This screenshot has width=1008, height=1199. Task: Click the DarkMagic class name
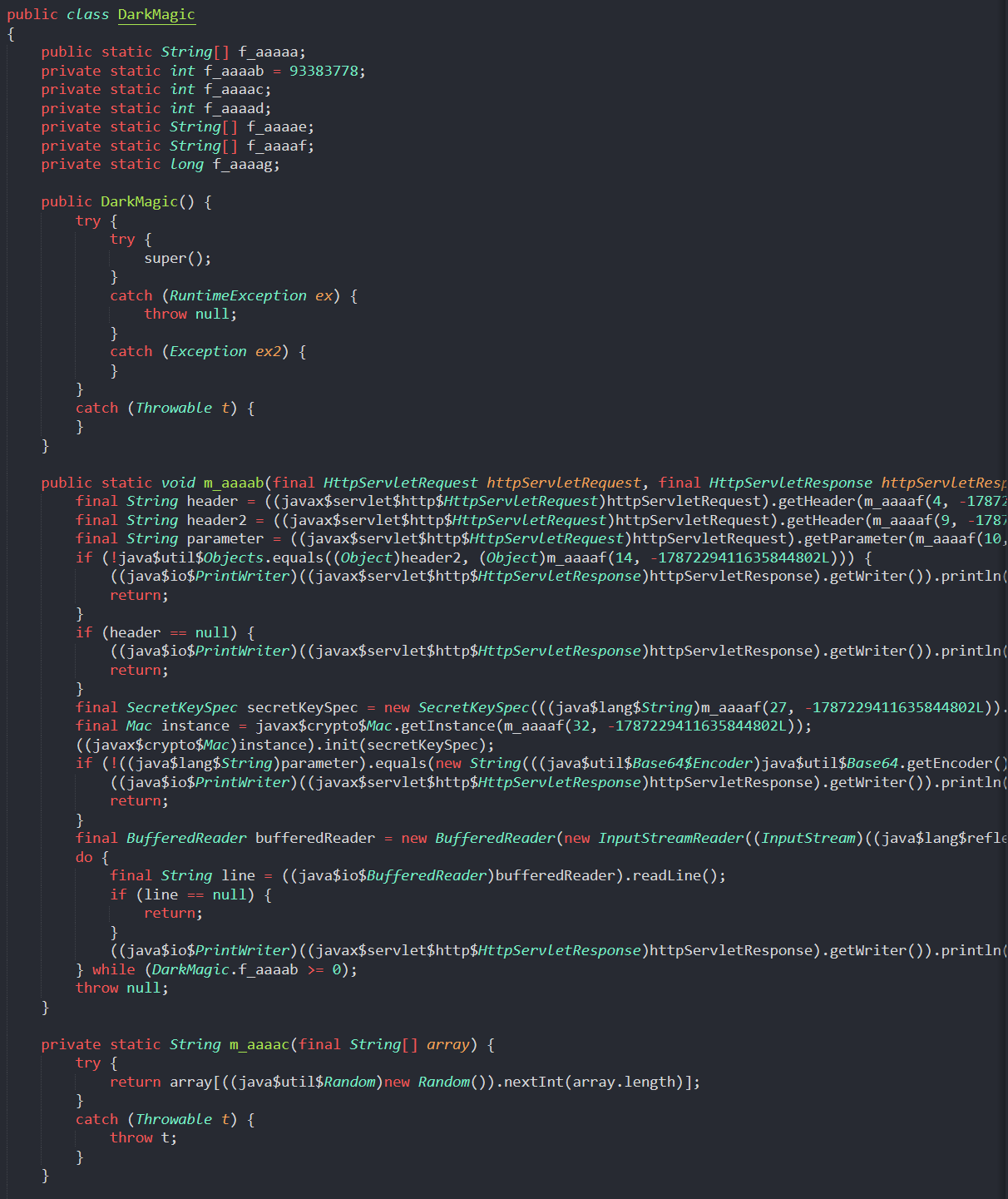pyautogui.click(x=156, y=14)
